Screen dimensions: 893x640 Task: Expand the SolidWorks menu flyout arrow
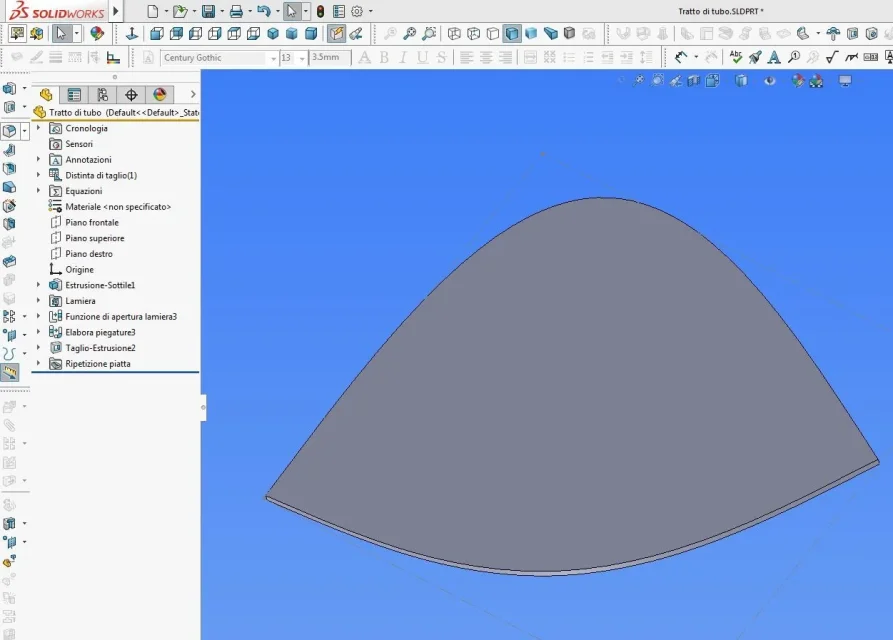tap(116, 11)
